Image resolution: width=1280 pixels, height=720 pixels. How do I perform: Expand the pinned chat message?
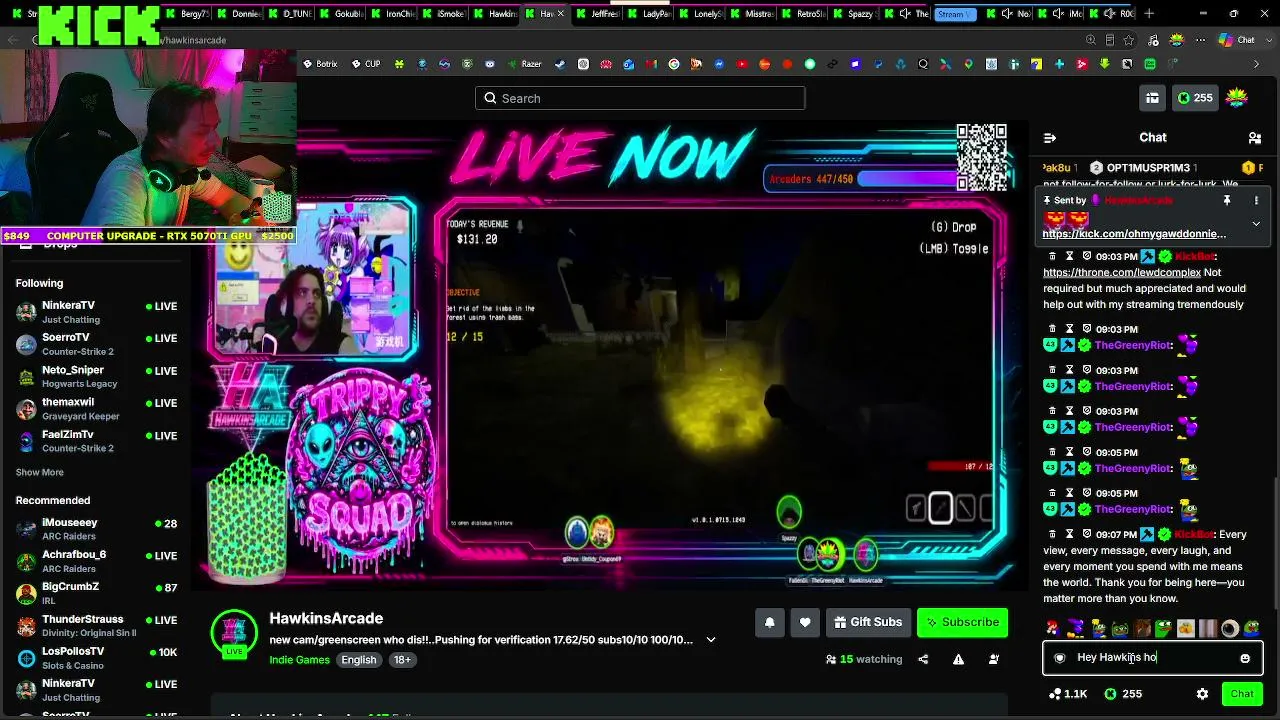tap(1256, 224)
